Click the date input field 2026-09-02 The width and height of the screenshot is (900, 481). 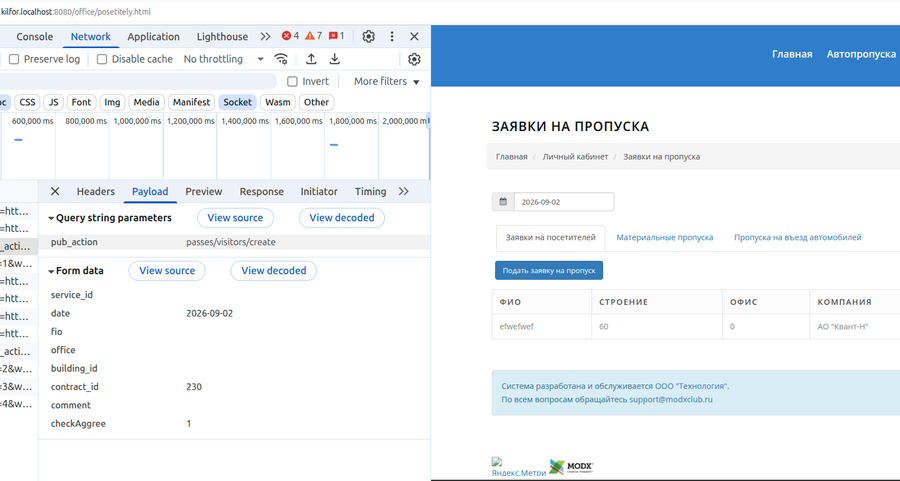point(564,202)
